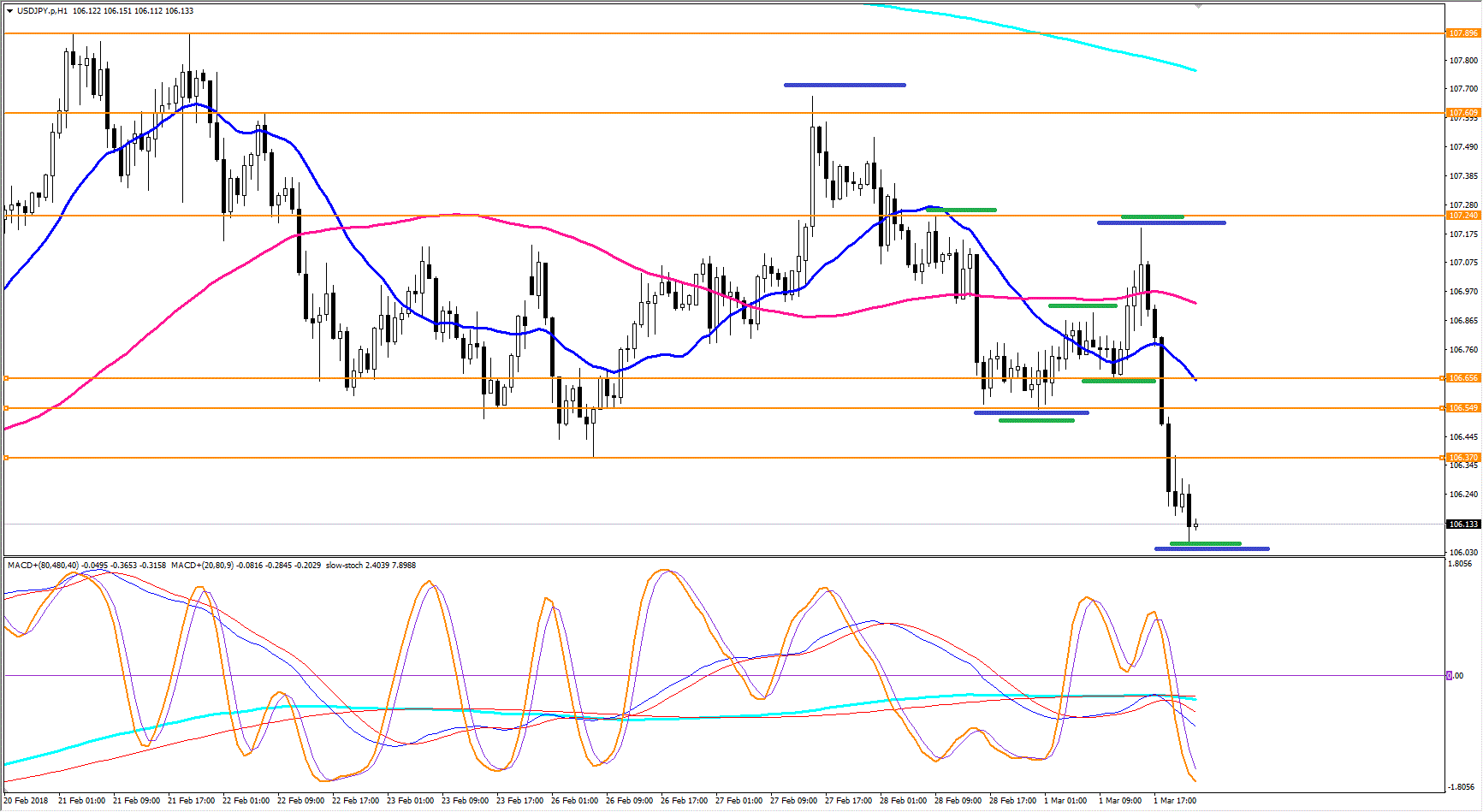Select blue segment above the 27 Feb high

tap(845, 85)
